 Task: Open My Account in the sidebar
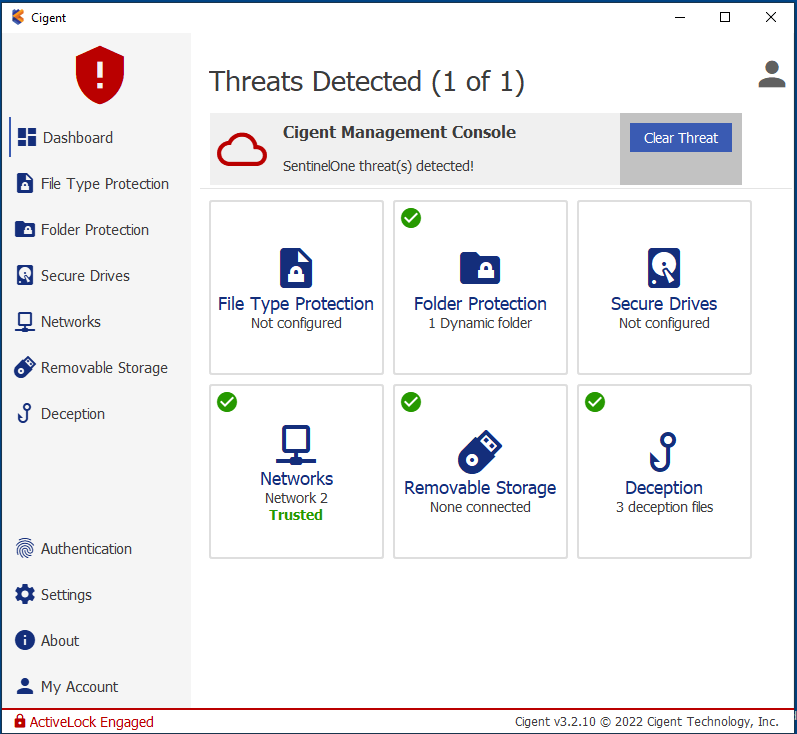pyautogui.click(x=79, y=687)
